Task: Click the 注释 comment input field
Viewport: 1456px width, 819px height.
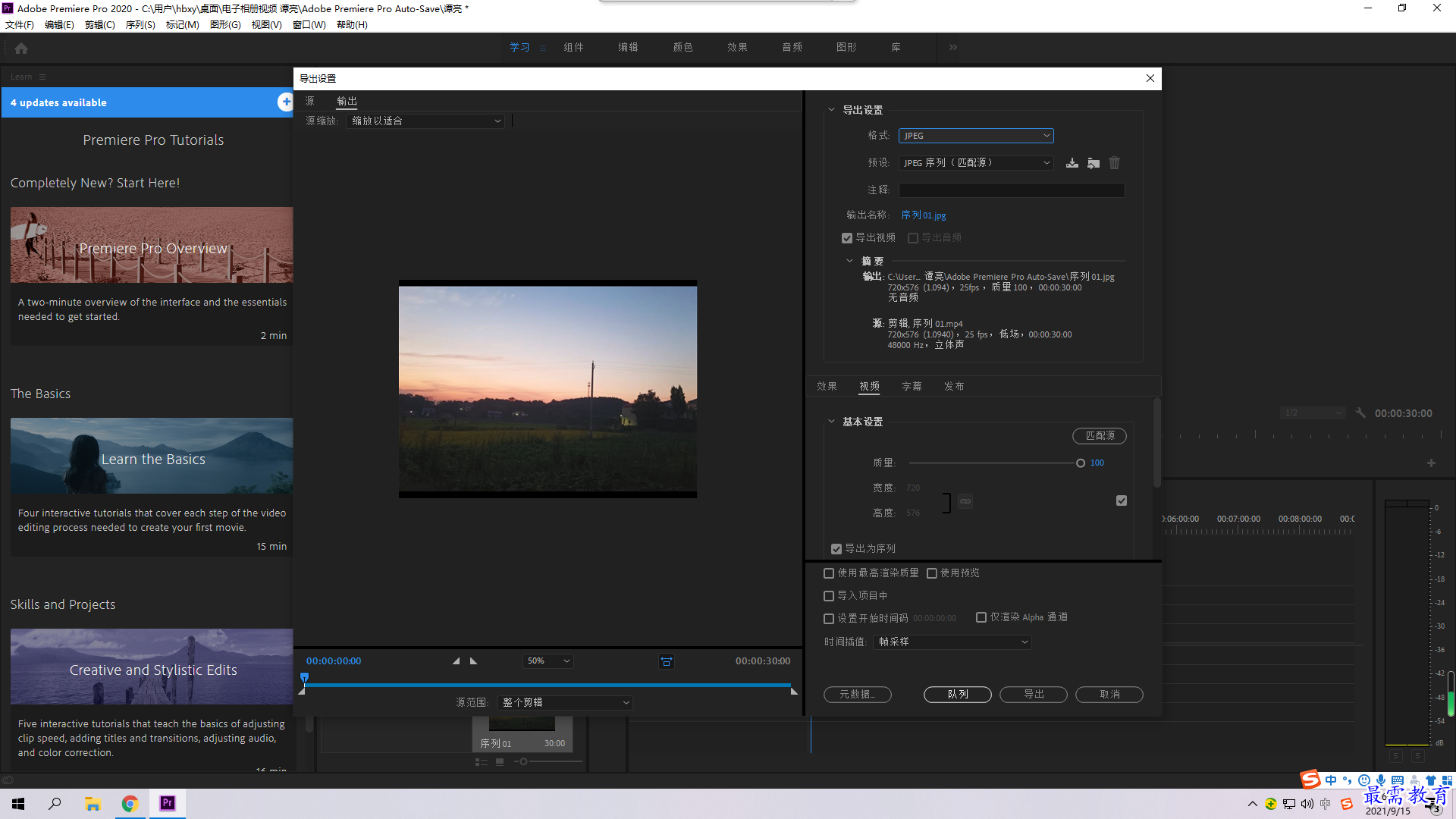Action: click(x=1012, y=190)
